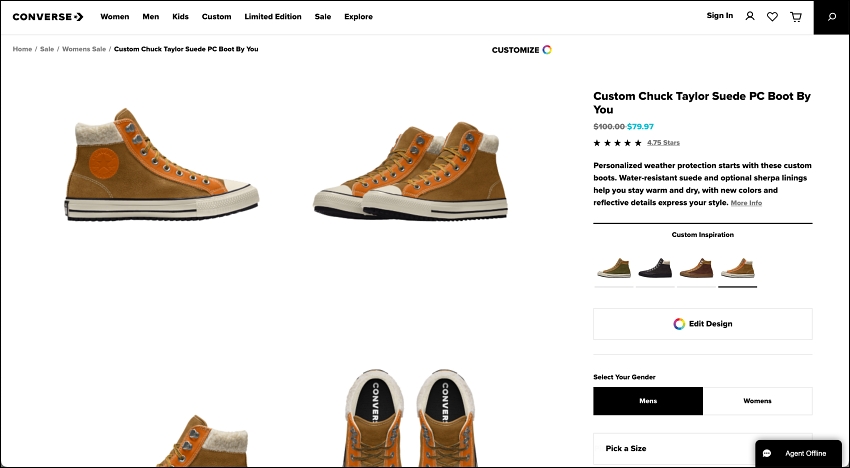Select the tan and orange inspiration shoe
850x468 pixels.
coord(737,269)
